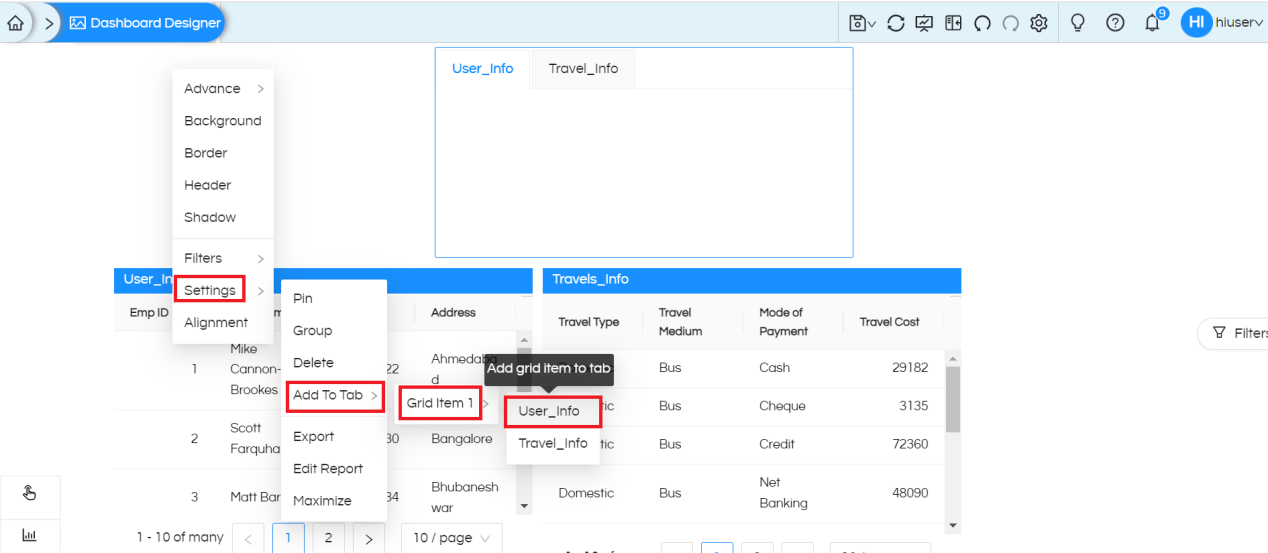The image size is (1268, 553).
Task: Open the save options icon
Action: coord(862,23)
